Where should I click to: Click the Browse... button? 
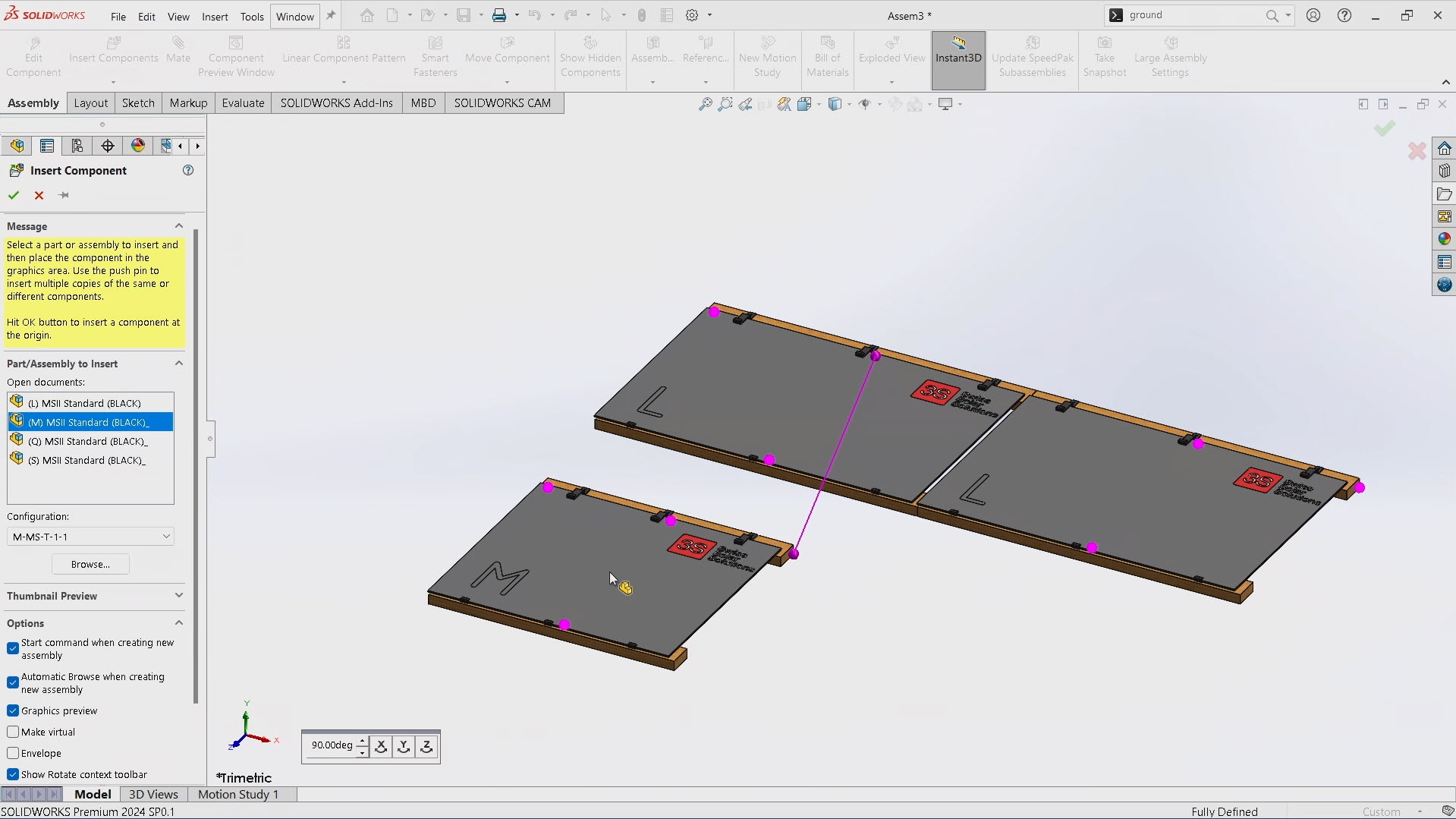(90, 565)
